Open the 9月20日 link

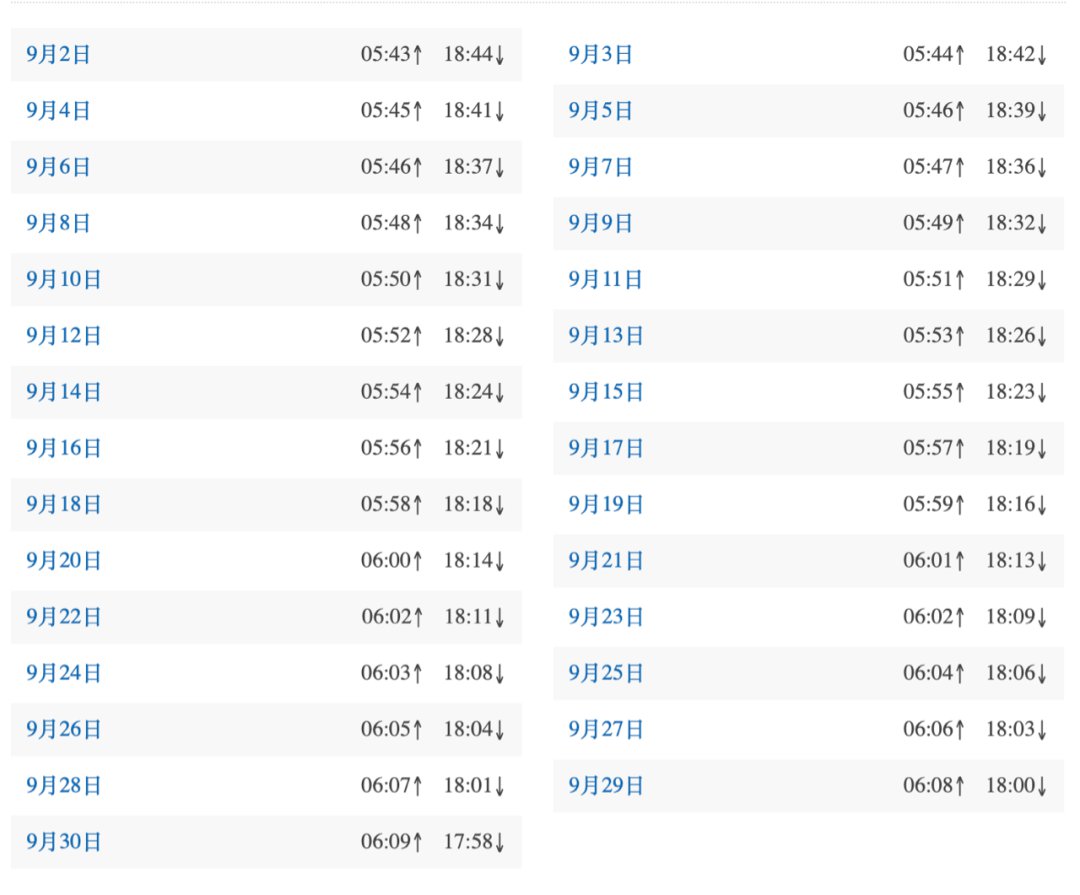(64, 560)
